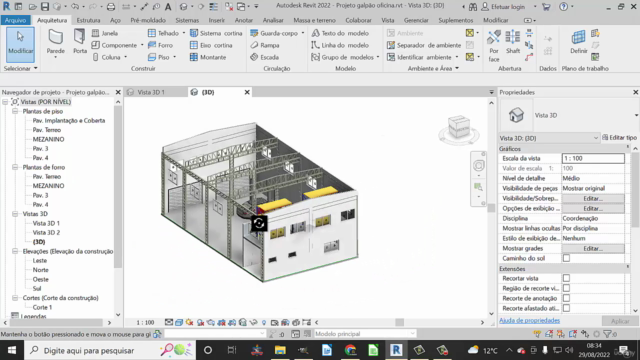Open the Gerenciar ribbon tab
This screenshot has width=640, height=360.
416,20
